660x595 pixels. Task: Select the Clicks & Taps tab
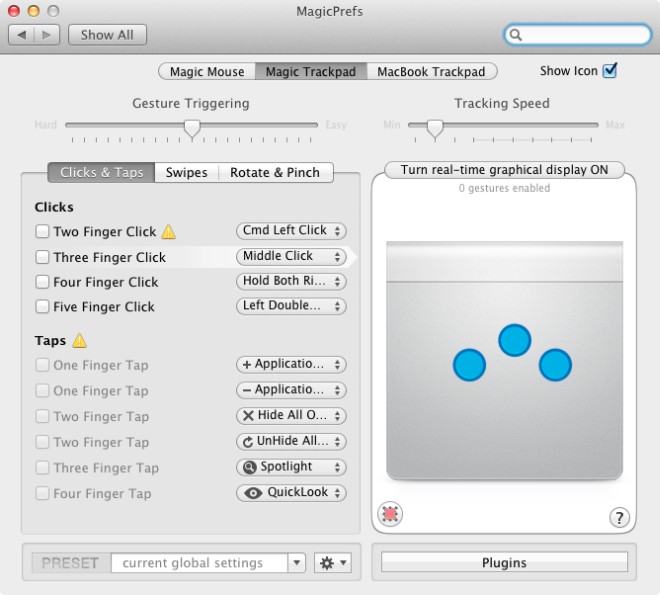coord(101,173)
